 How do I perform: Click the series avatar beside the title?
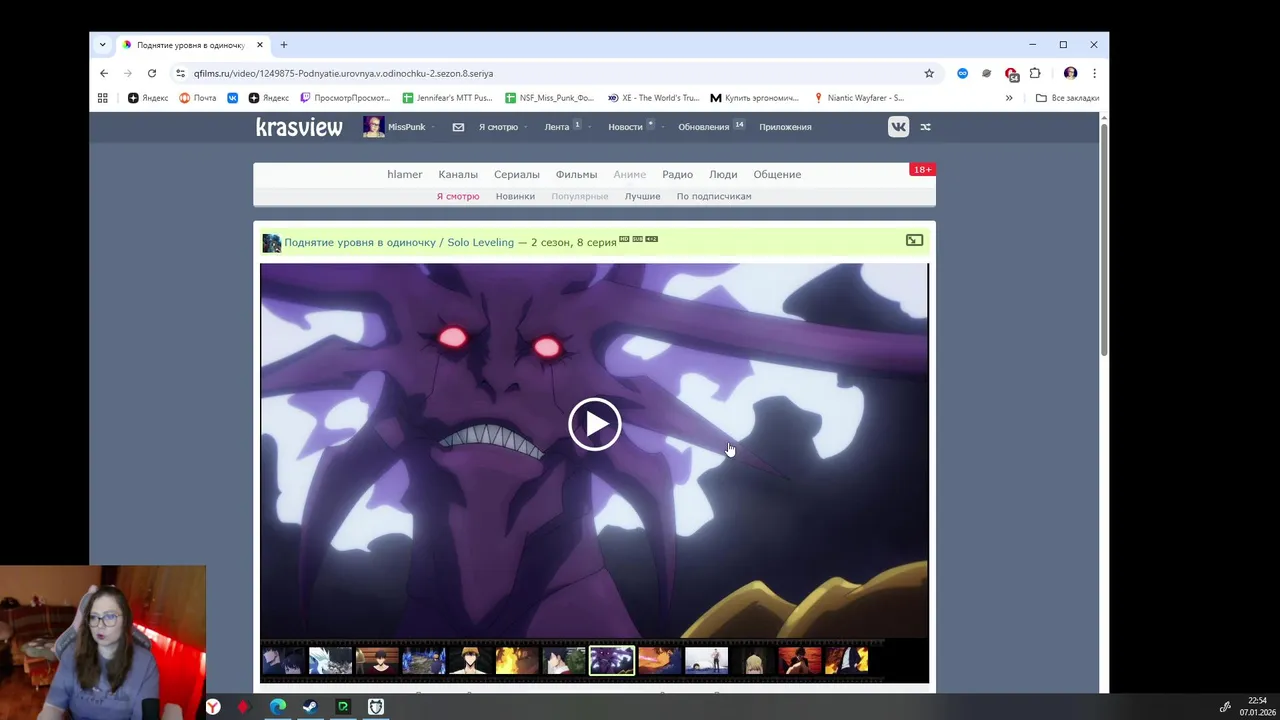(x=271, y=243)
